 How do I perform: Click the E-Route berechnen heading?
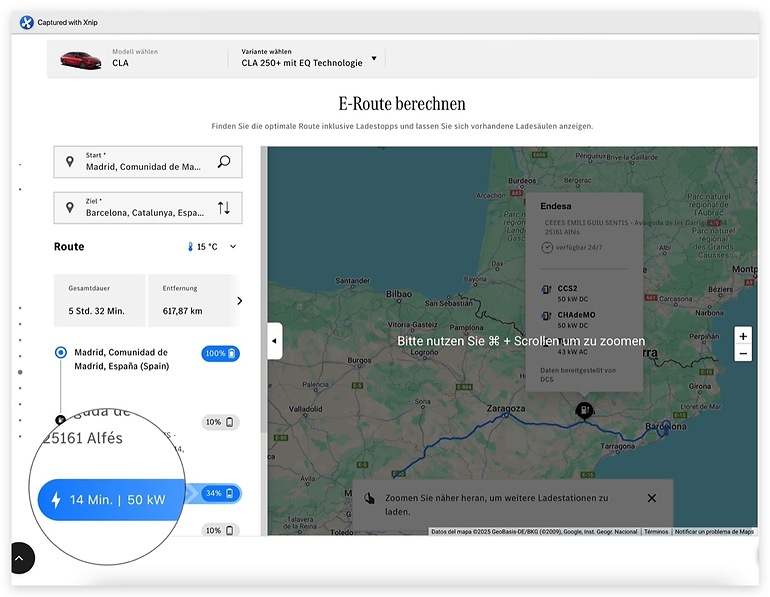pyautogui.click(x=402, y=104)
